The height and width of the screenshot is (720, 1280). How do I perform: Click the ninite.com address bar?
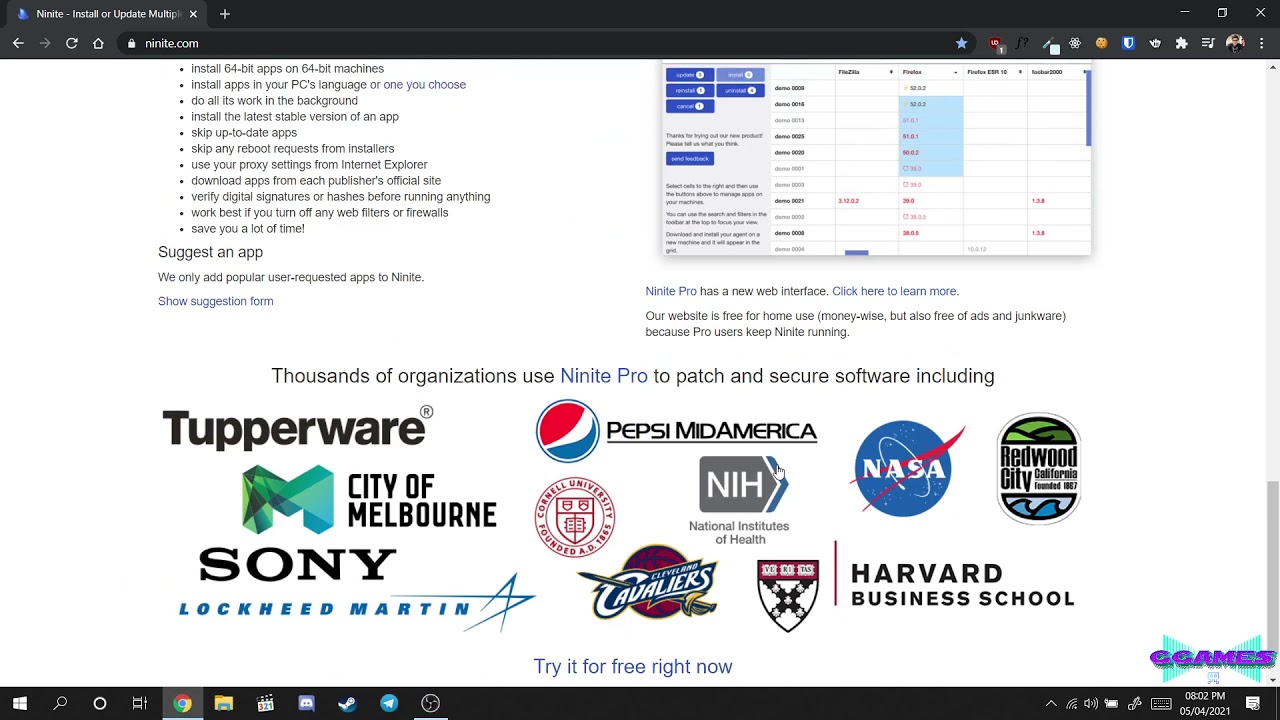(540, 43)
